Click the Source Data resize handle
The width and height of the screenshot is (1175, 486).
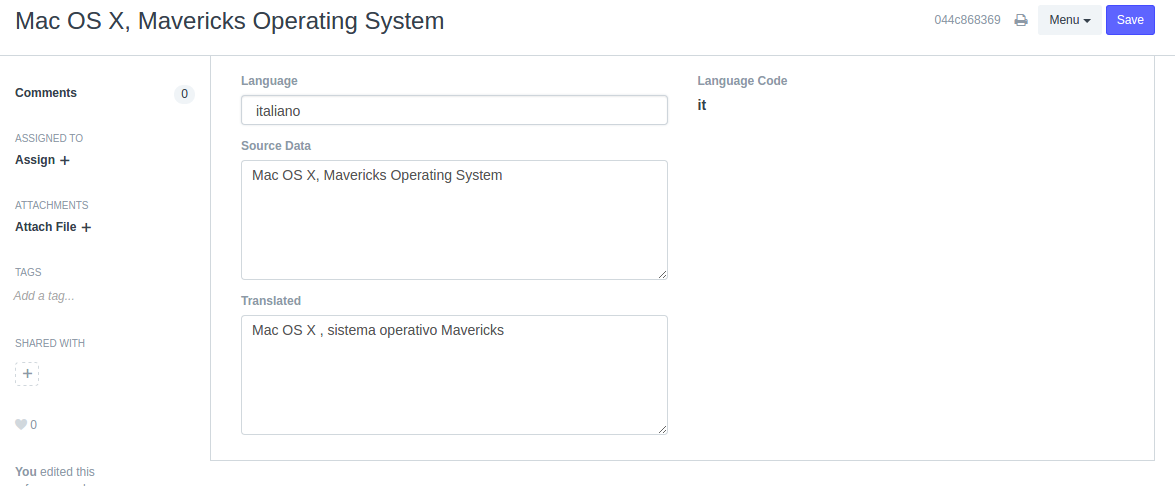(x=662, y=274)
